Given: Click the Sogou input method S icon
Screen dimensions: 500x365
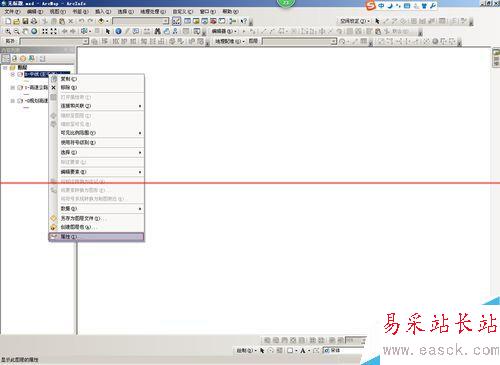Looking at the screenshot, I should click(x=370, y=6).
